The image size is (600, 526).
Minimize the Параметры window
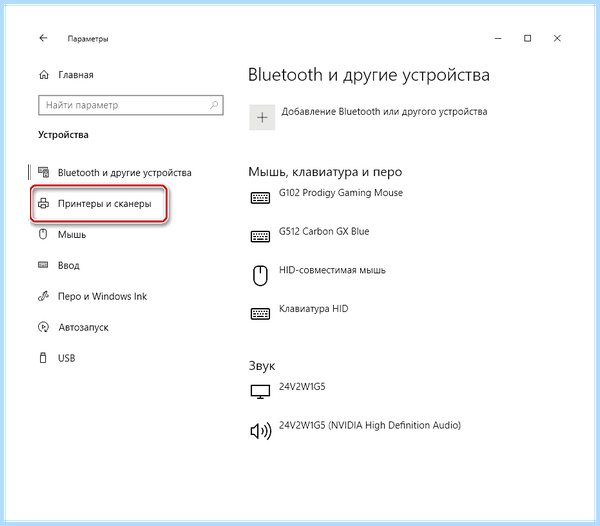click(x=498, y=38)
